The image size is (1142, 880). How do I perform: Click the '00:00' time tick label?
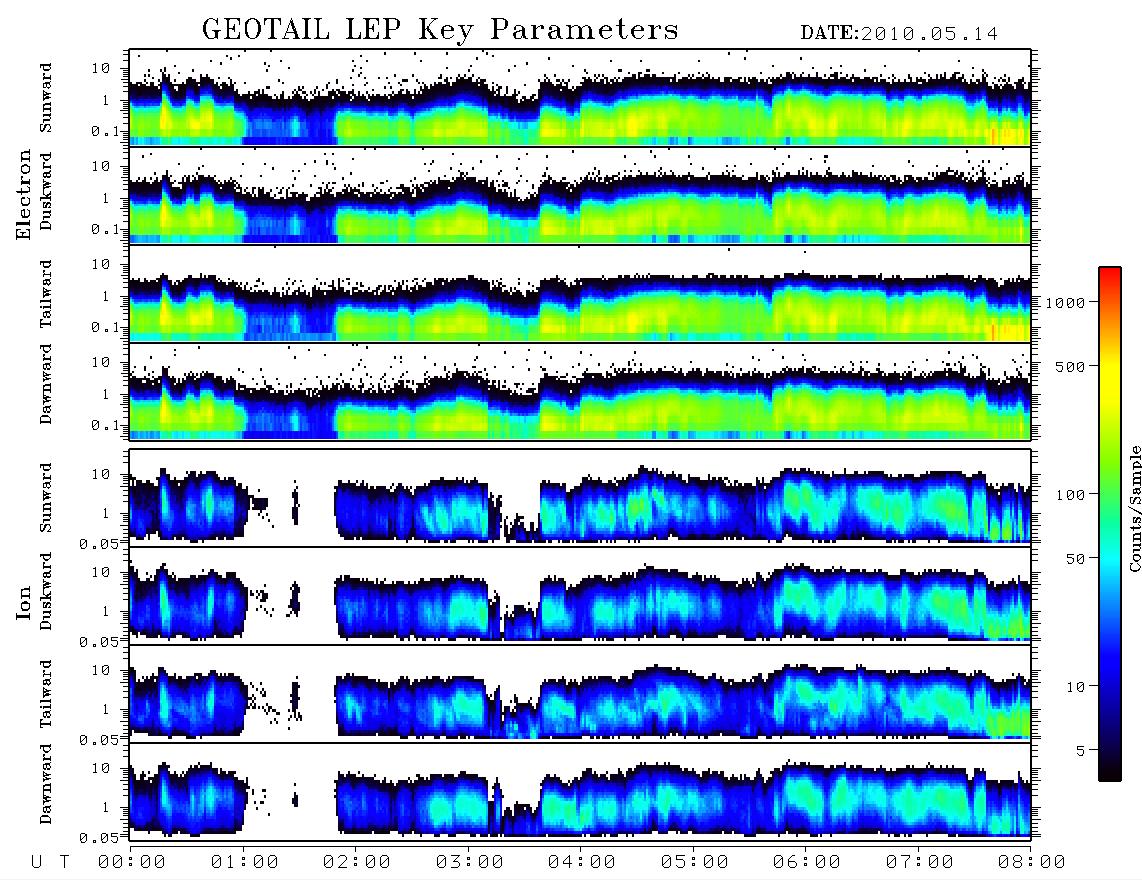pyautogui.click(x=132, y=863)
